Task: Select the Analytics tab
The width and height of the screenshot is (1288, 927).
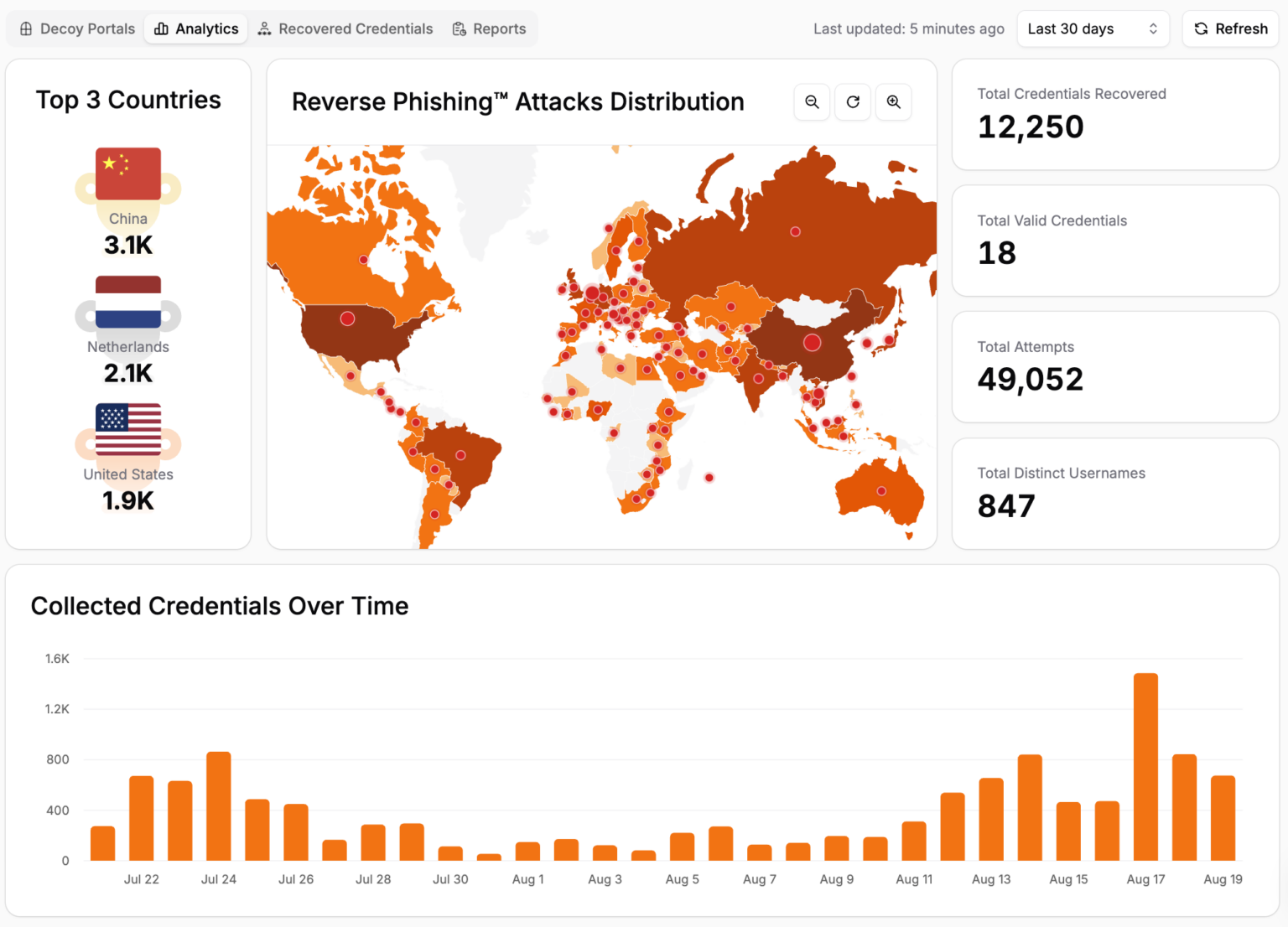Action: 196,29
